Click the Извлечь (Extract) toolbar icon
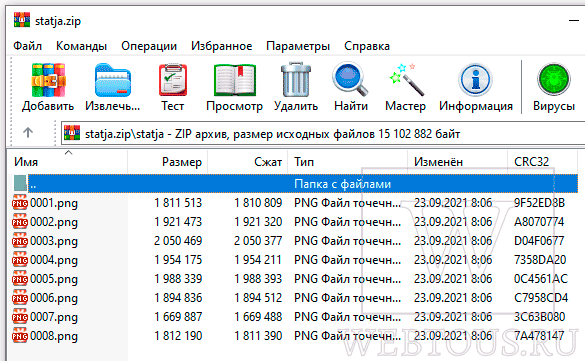 [112, 80]
